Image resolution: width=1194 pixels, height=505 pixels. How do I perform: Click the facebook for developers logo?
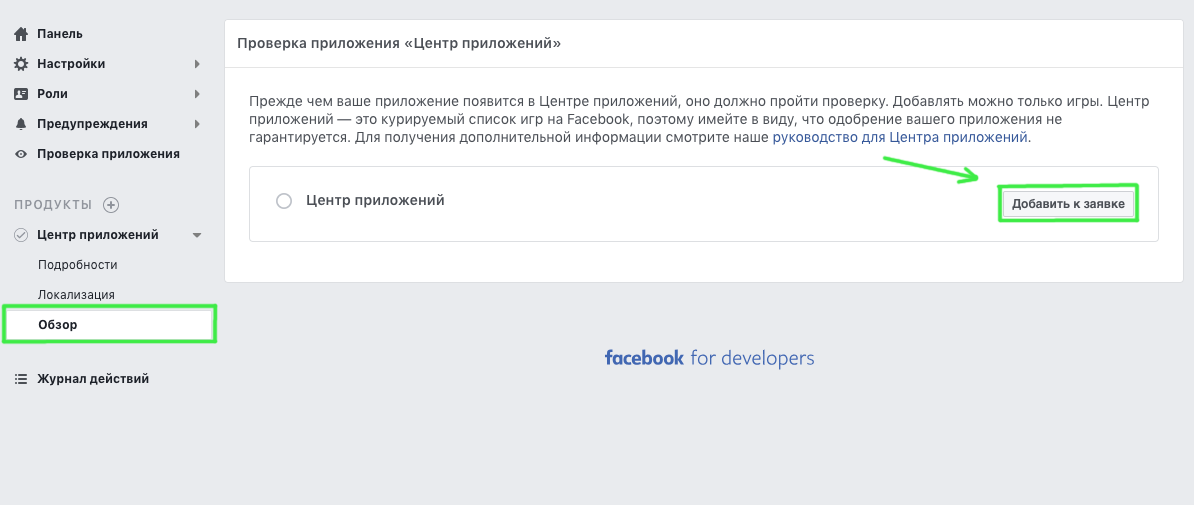(x=709, y=358)
